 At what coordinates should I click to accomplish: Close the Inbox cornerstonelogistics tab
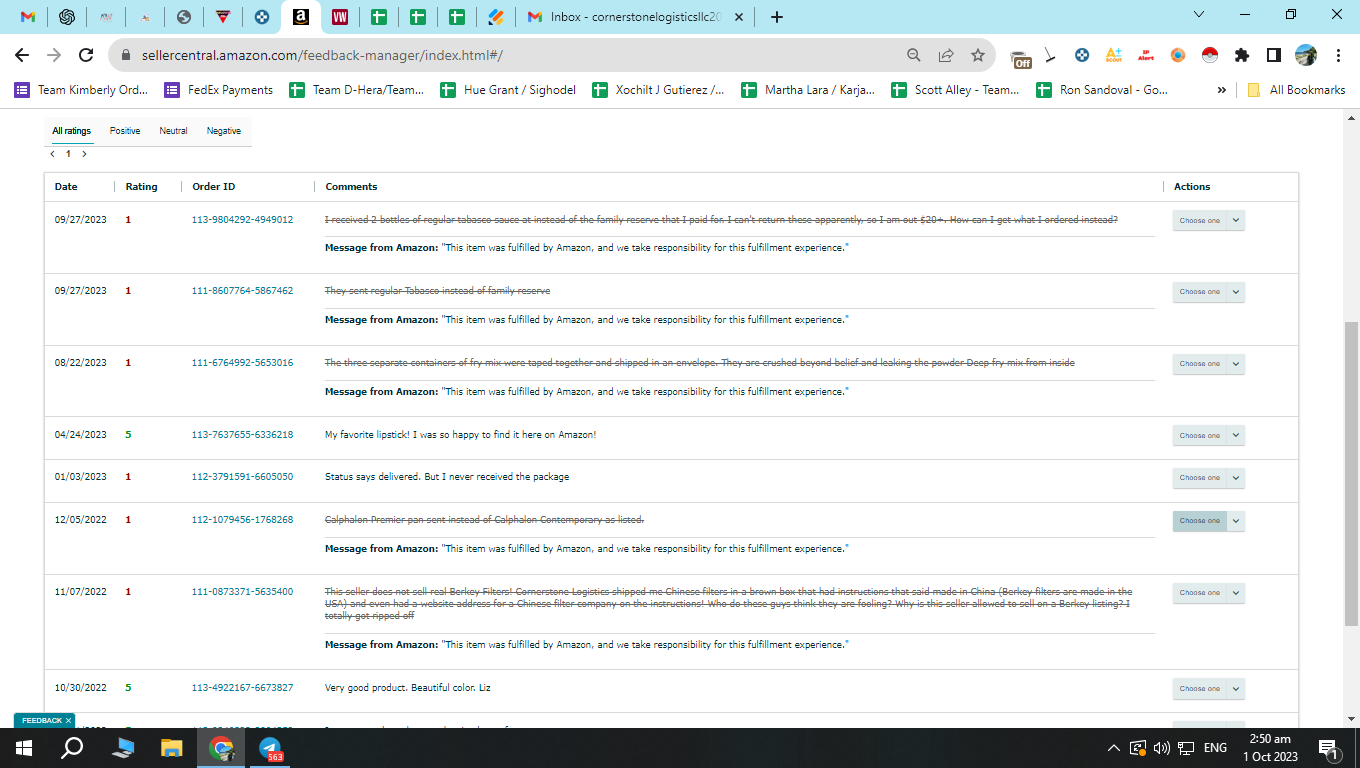coord(738,17)
